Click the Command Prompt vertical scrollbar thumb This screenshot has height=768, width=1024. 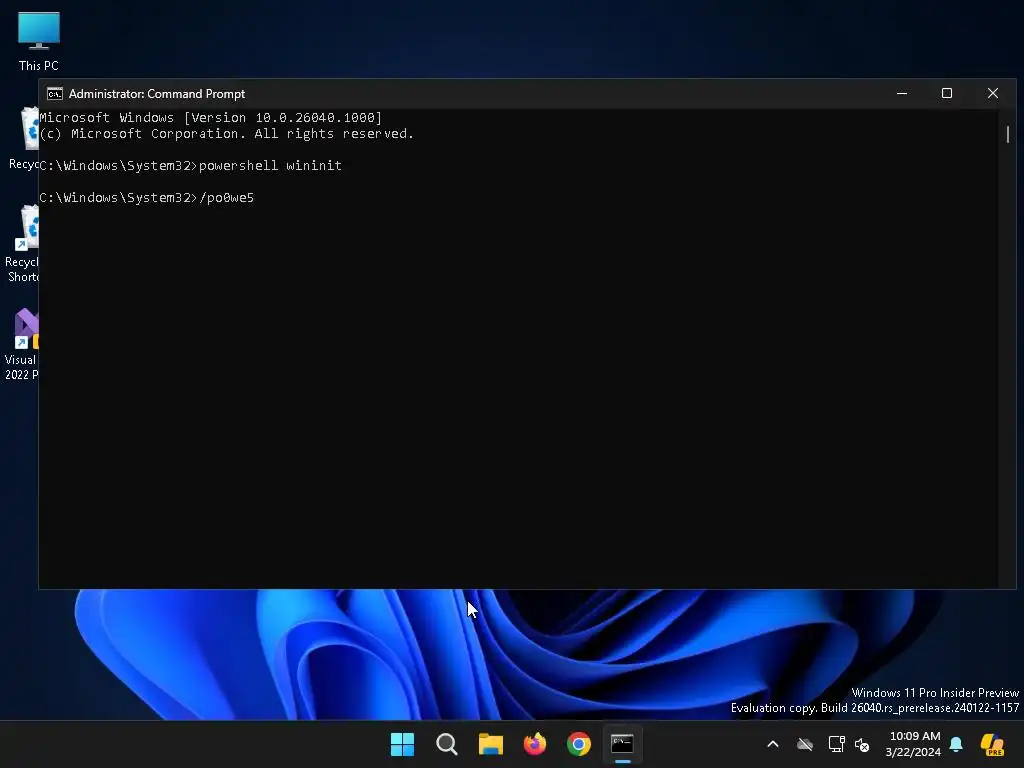point(1008,134)
